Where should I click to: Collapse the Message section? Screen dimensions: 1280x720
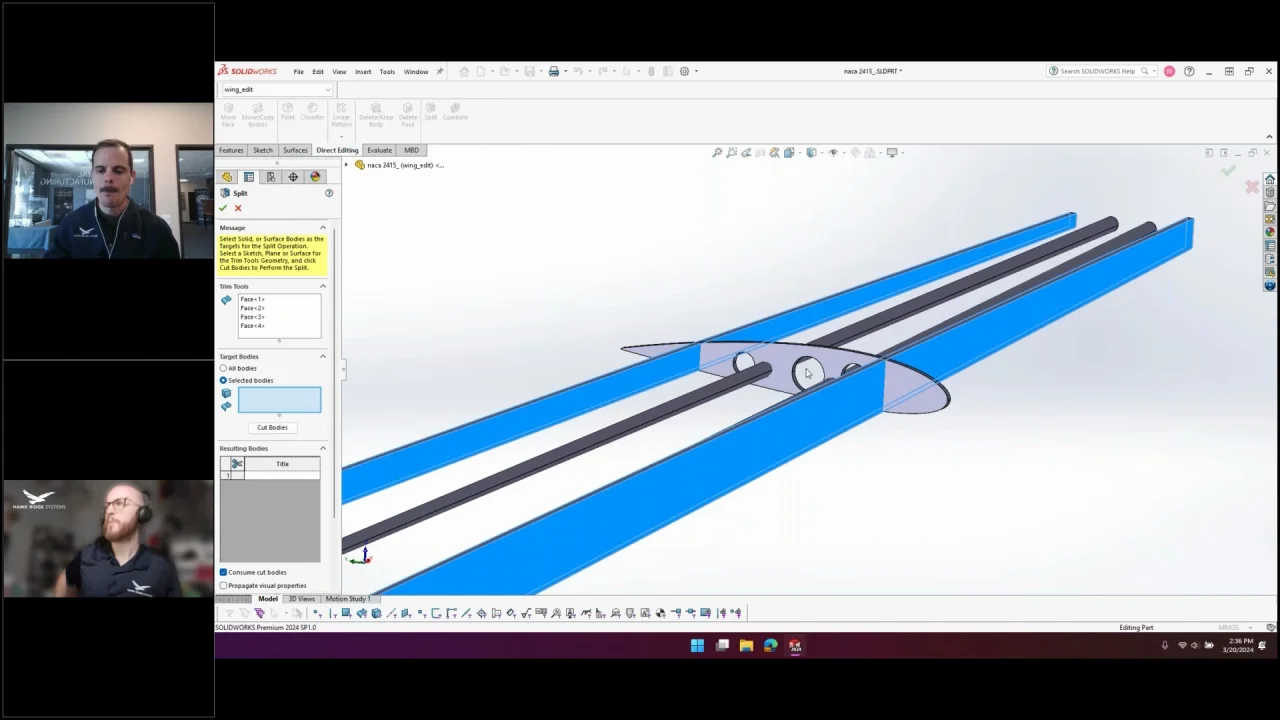tap(323, 228)
